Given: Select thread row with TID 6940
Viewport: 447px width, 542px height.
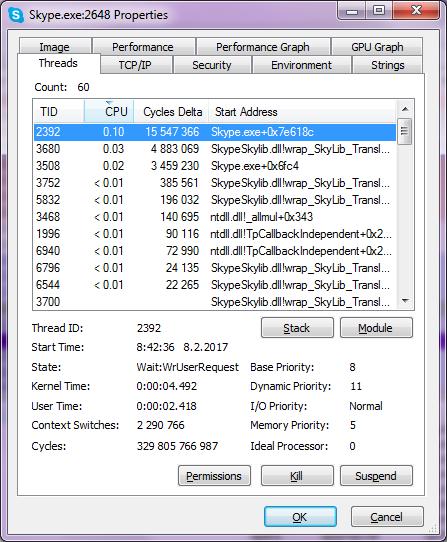Looking at the screenshot, I should (215, 251).
